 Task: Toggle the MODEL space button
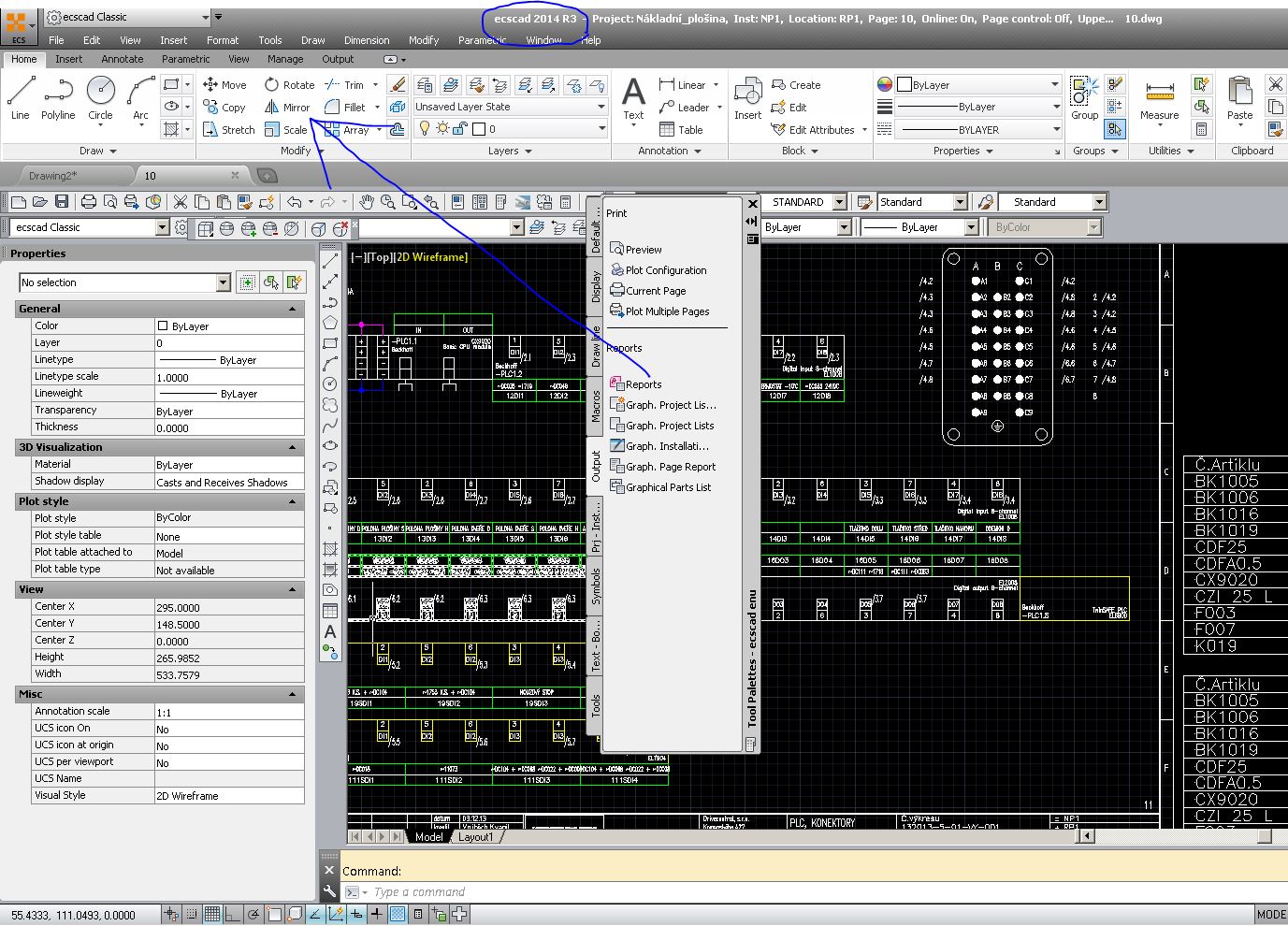[x=1271, y=915]
